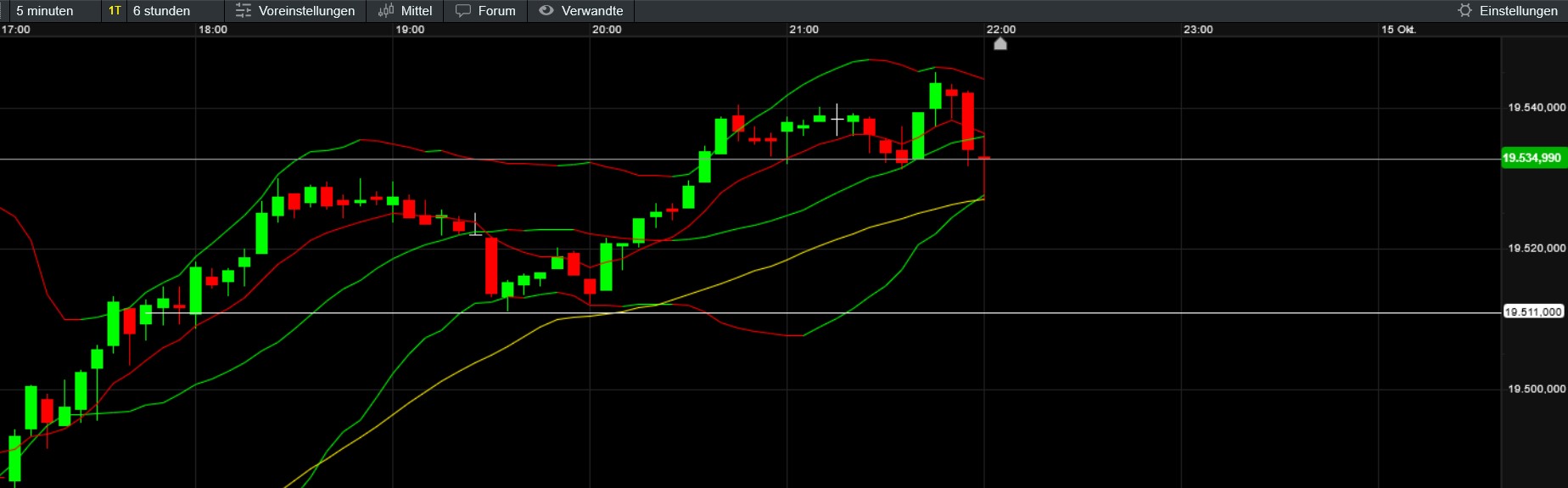Click the Mittel candlestick icon
This screenshot has width=1568, height=488.
(386, 11)
